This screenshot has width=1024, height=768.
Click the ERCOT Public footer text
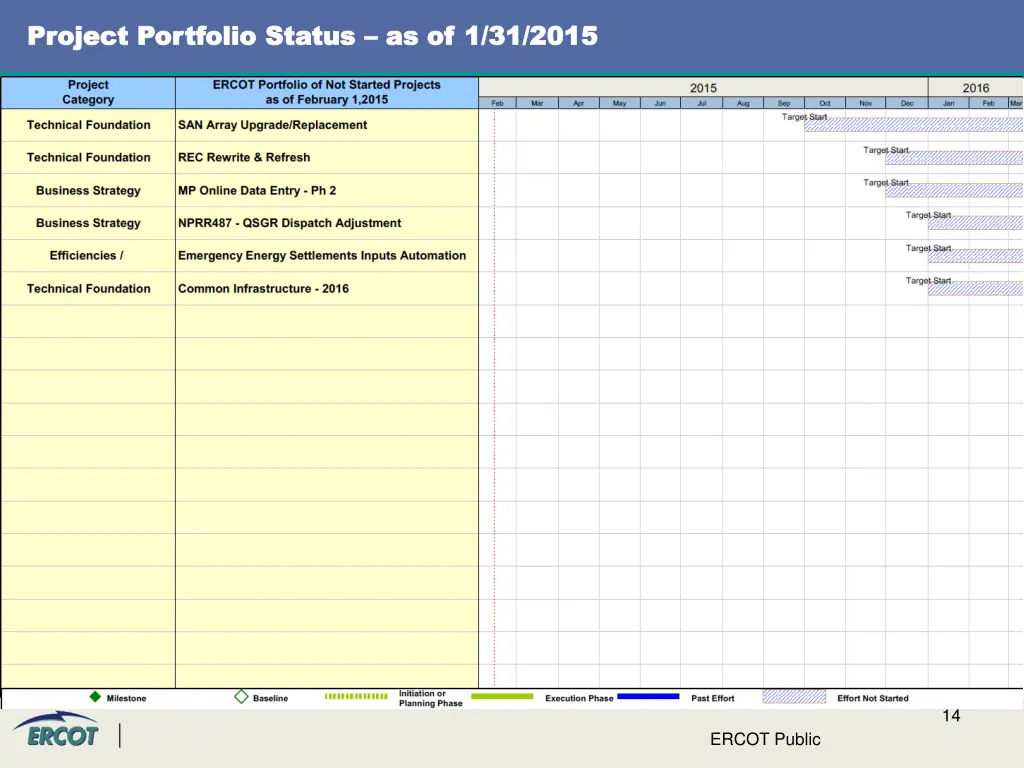point(765,739)
